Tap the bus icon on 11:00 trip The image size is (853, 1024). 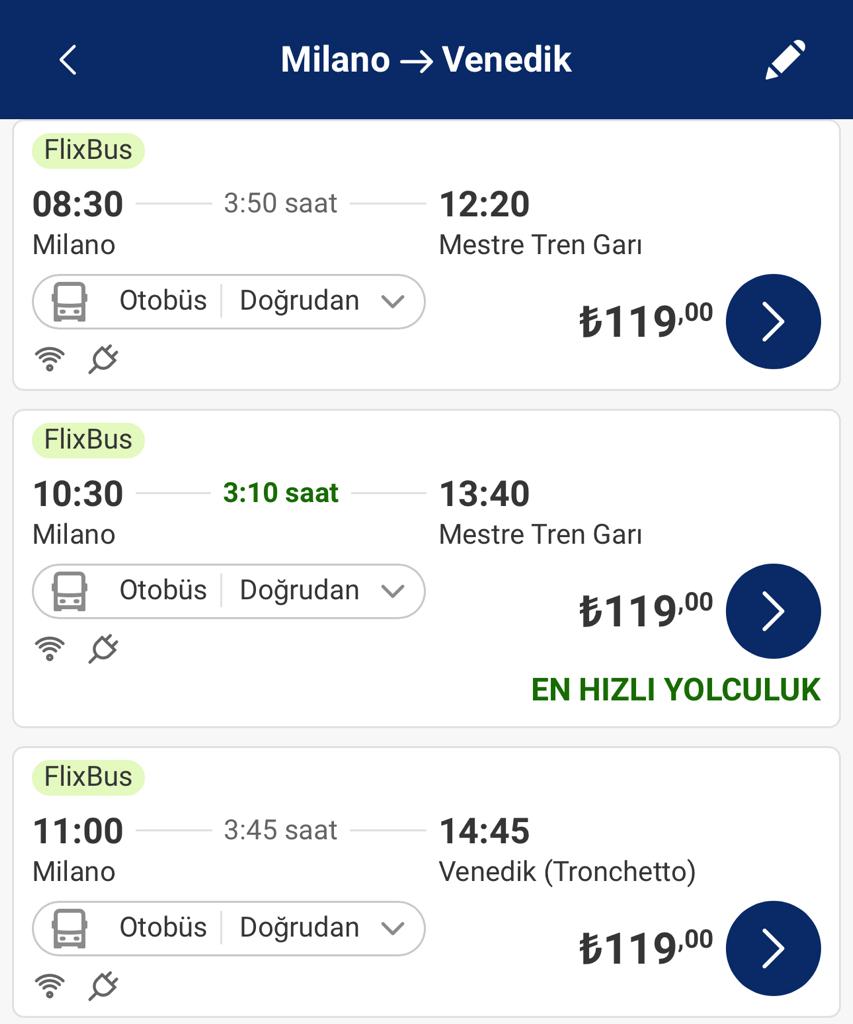click(x=69, y=928)
